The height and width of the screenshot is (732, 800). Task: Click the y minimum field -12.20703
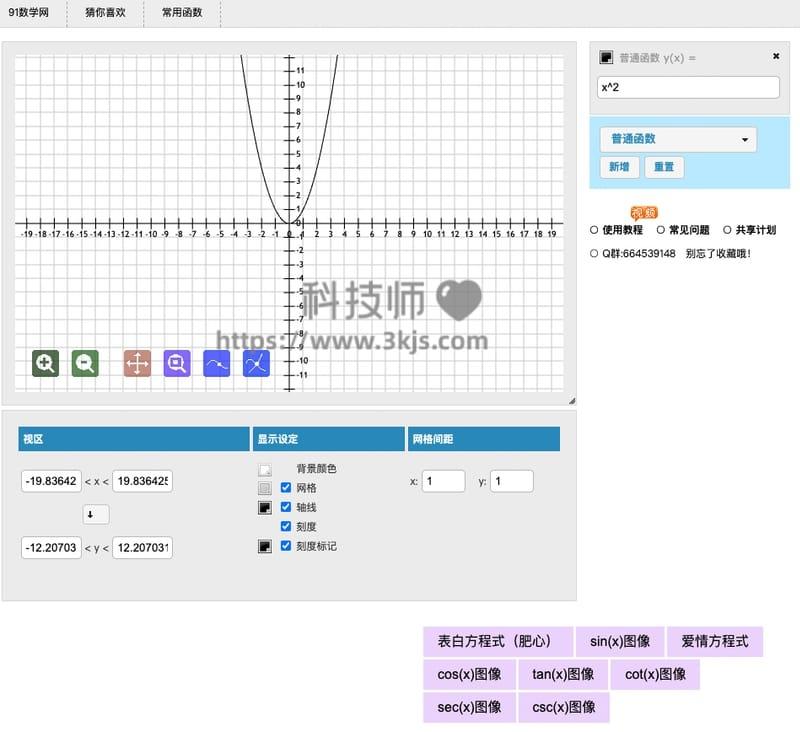tap(51, 548)
